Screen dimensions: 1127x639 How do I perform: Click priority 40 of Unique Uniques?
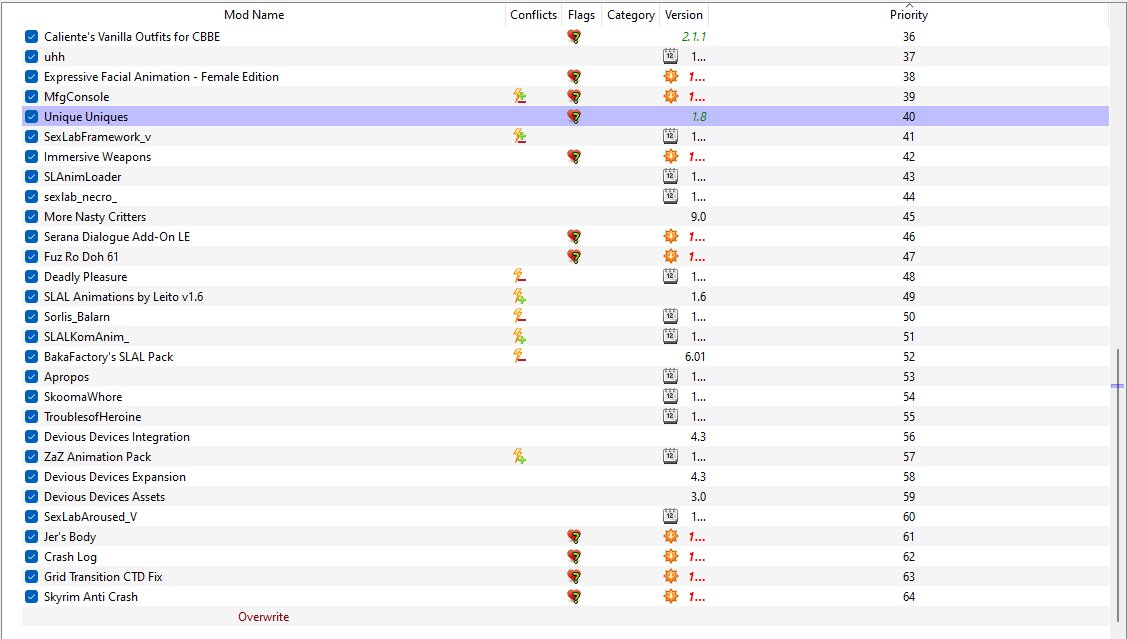(908, 116)
